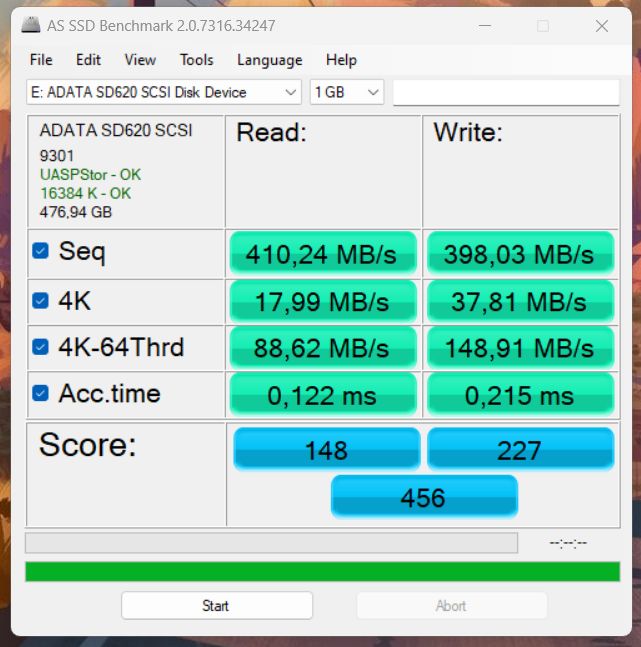Open the Language menu
Image resolution: width=641 pixels, height=647 pixels.
click(x=270, y=60)
